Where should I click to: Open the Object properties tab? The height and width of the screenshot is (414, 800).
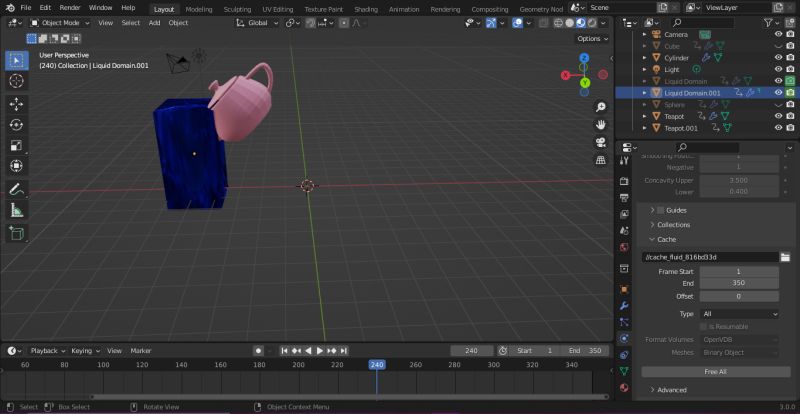coord(624,289)
